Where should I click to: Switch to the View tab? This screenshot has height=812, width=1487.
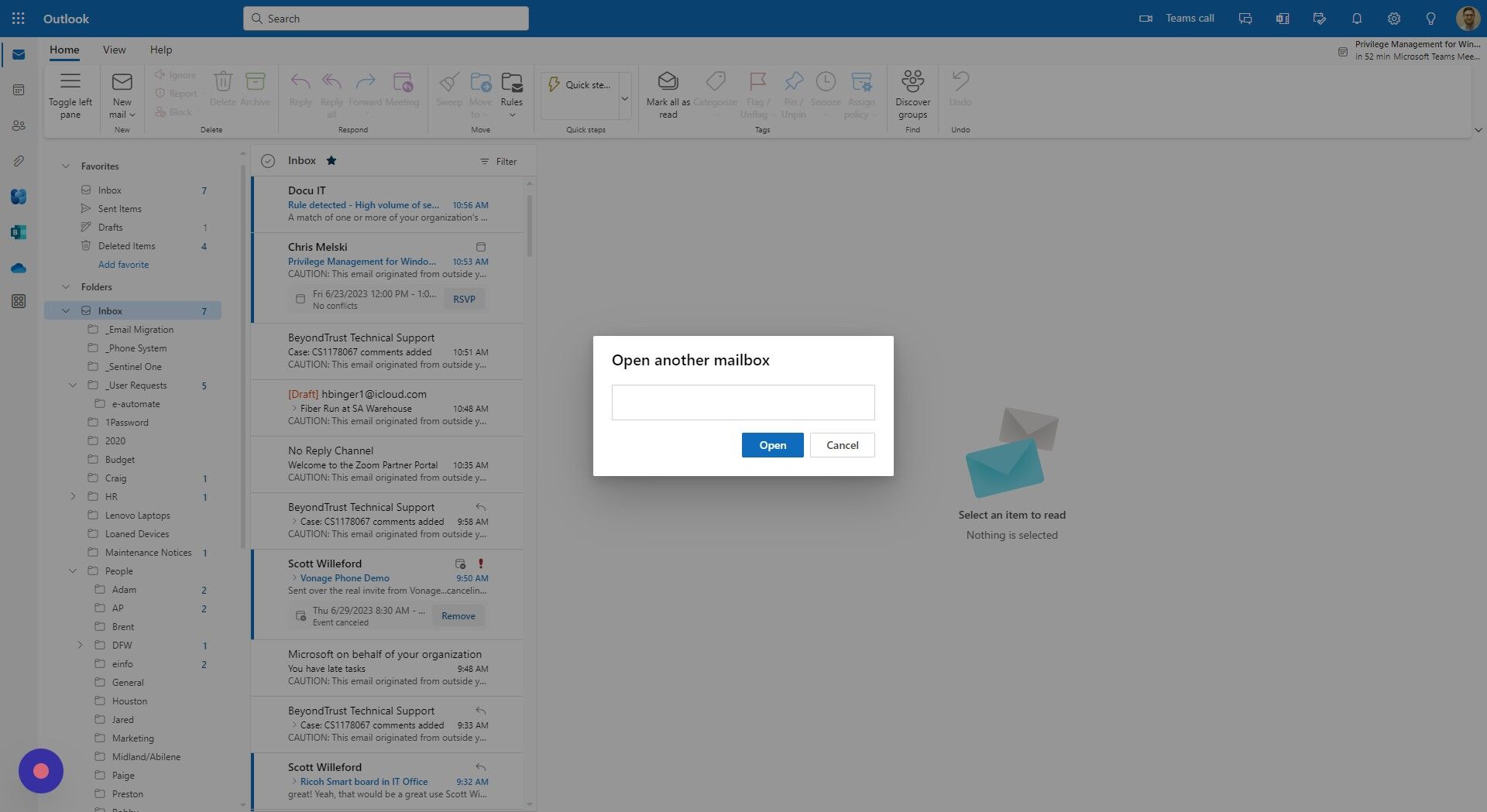coord(114,49)
